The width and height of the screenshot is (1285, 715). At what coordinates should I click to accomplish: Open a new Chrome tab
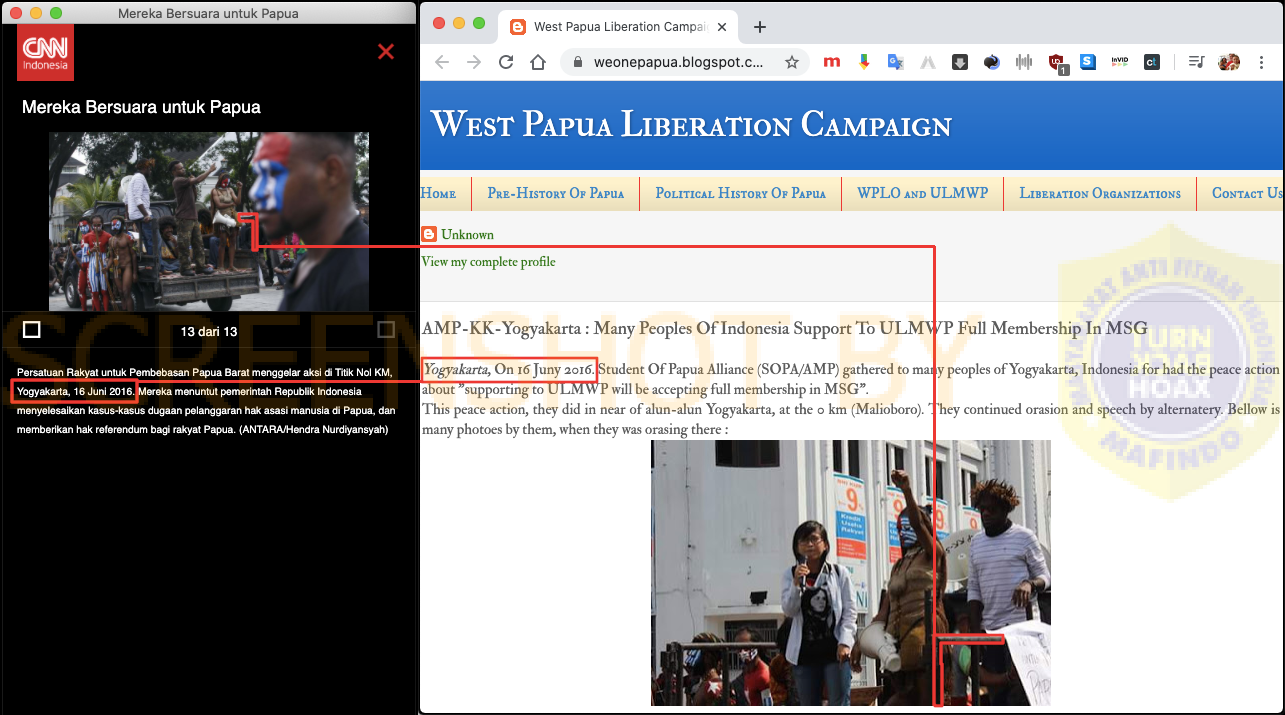point(760,27)
